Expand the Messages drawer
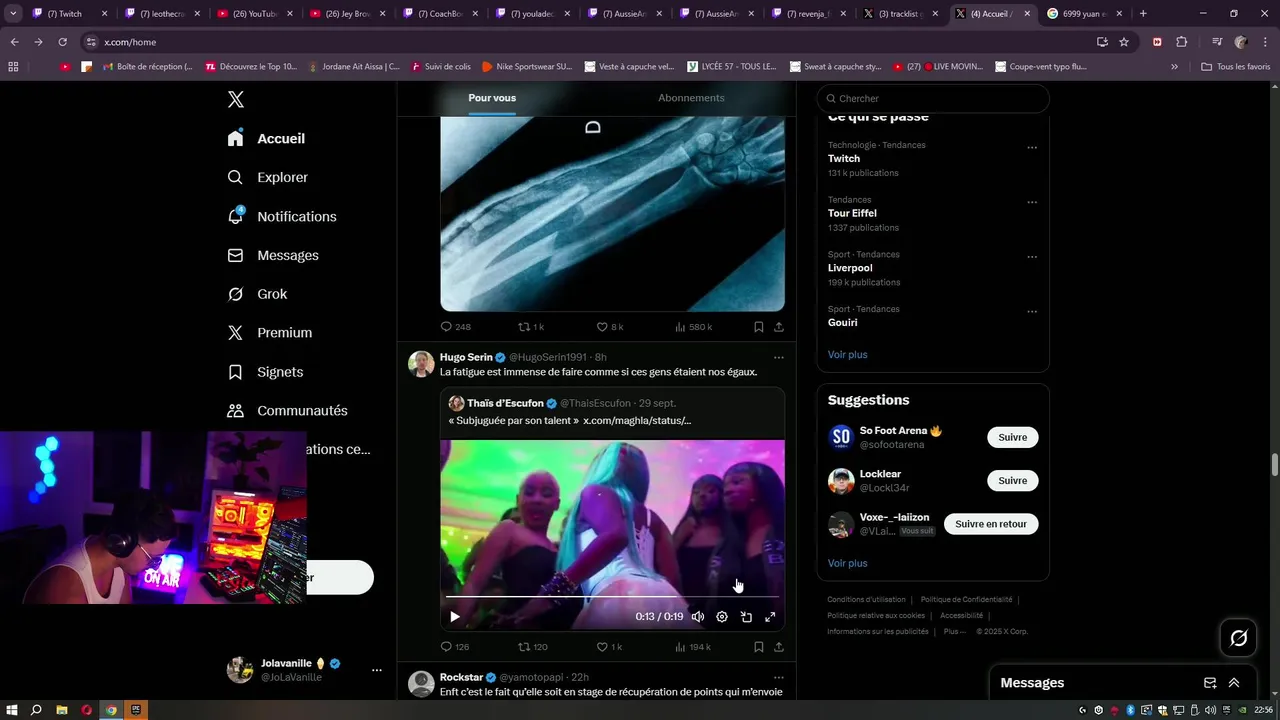This screenshot has height=720, width=1280. tap(1234, 683)
